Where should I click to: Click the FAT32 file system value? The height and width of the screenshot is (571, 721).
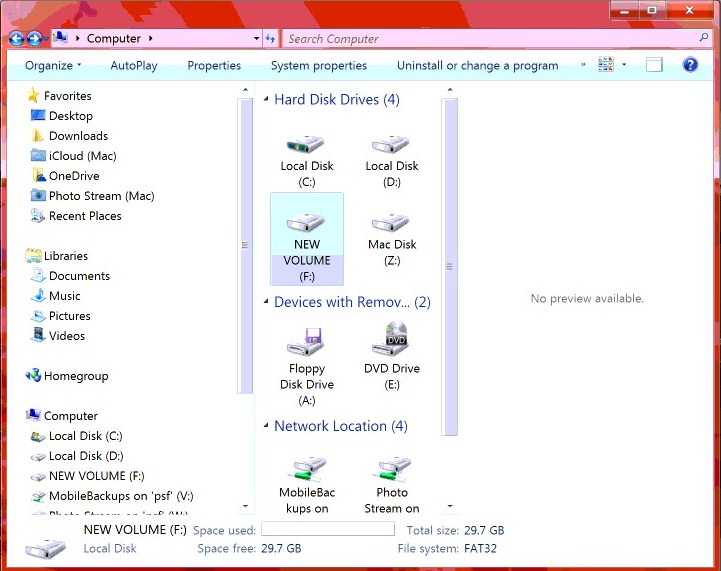click(x=481, y=548)
